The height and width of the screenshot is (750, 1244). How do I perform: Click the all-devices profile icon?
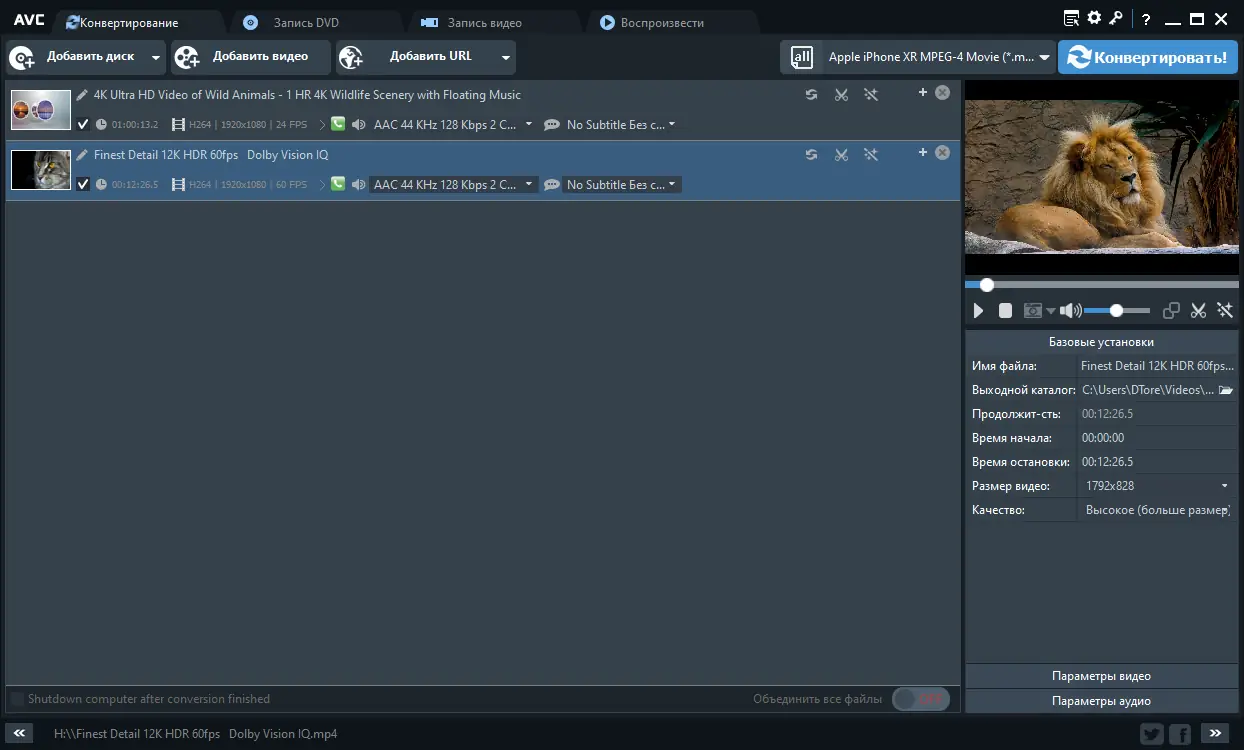802,57
